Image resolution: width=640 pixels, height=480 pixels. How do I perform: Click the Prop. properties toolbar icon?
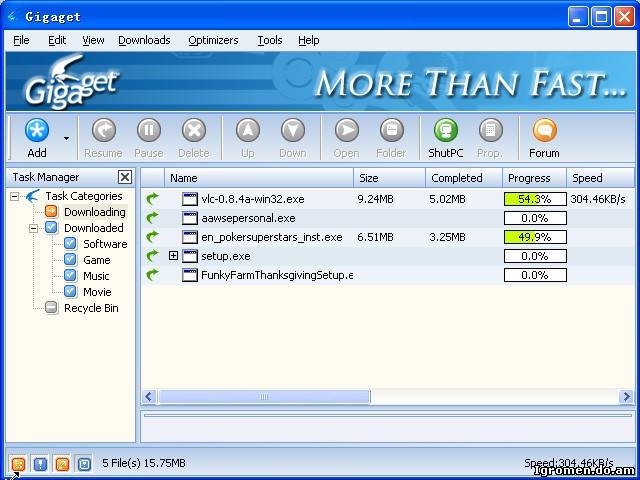click(x=490, y=131)
